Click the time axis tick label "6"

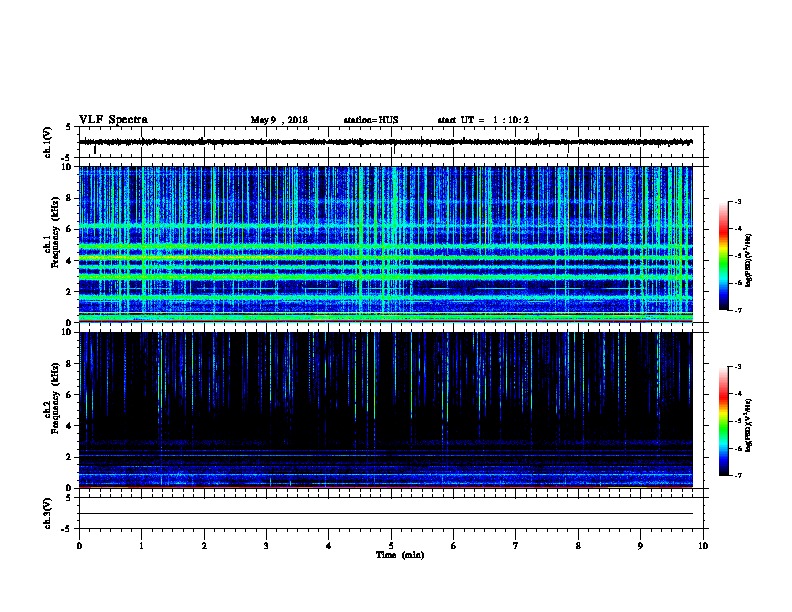point(454,546)
